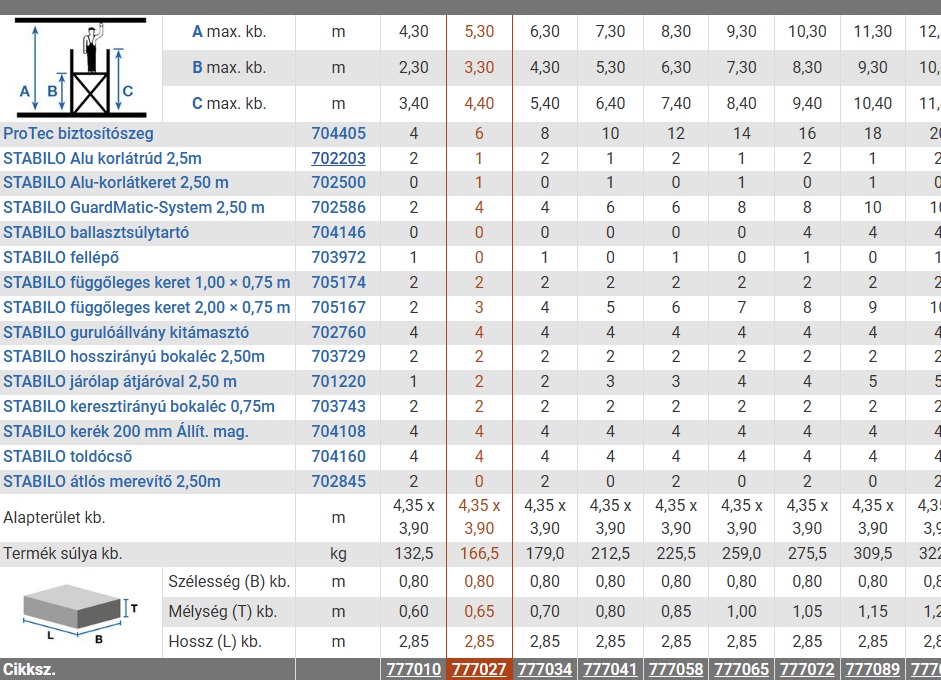The width and height of the screenshot is (941, 680).
Task: Click article number 703743
Action: click(x=338, y=406)
